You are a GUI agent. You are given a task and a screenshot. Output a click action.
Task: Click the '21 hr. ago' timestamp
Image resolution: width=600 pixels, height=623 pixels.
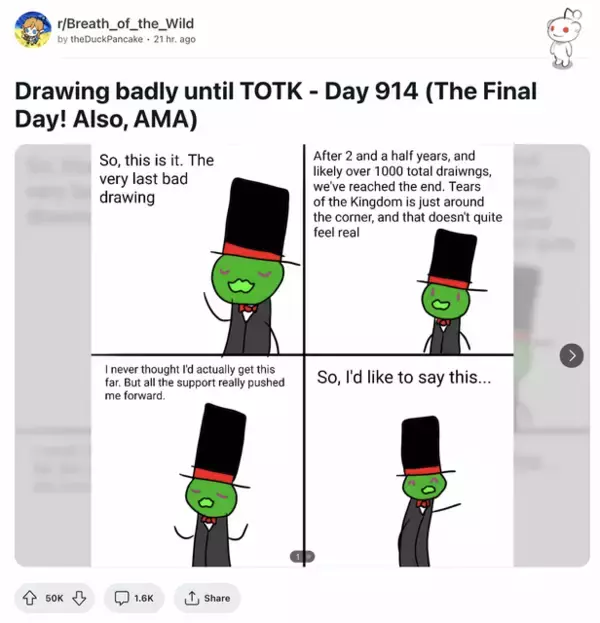point(174,39)
